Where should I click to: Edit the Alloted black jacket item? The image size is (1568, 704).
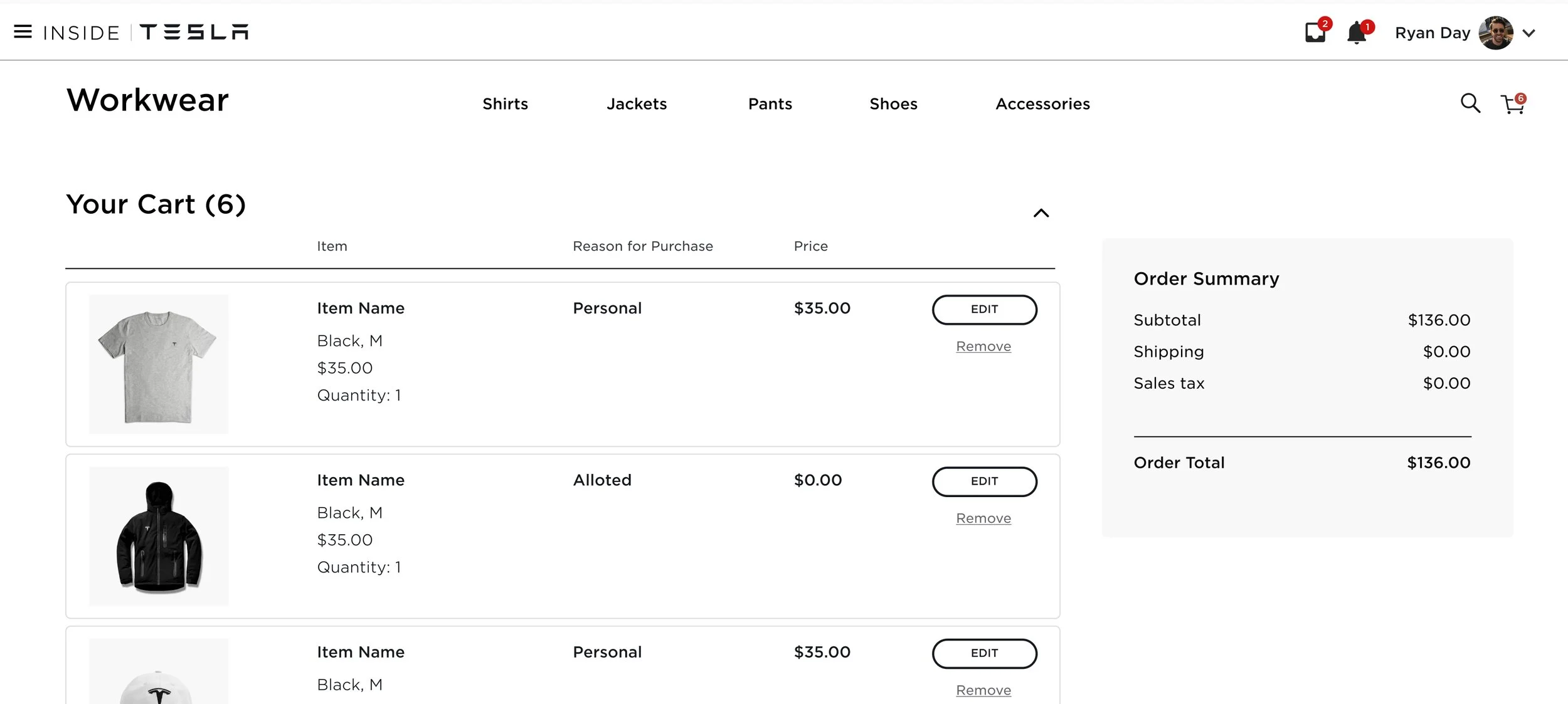tap(984, 481)
